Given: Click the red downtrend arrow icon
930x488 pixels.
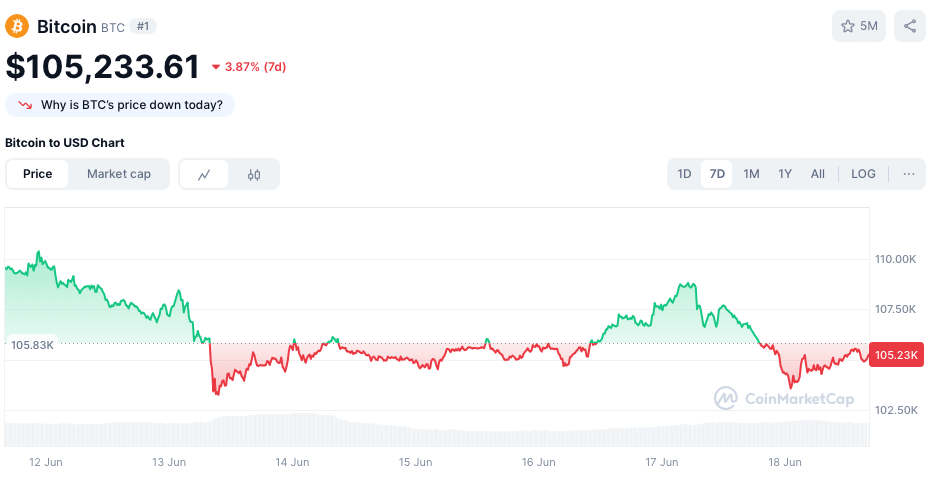Looking at the screenshot, I should 25,105.
